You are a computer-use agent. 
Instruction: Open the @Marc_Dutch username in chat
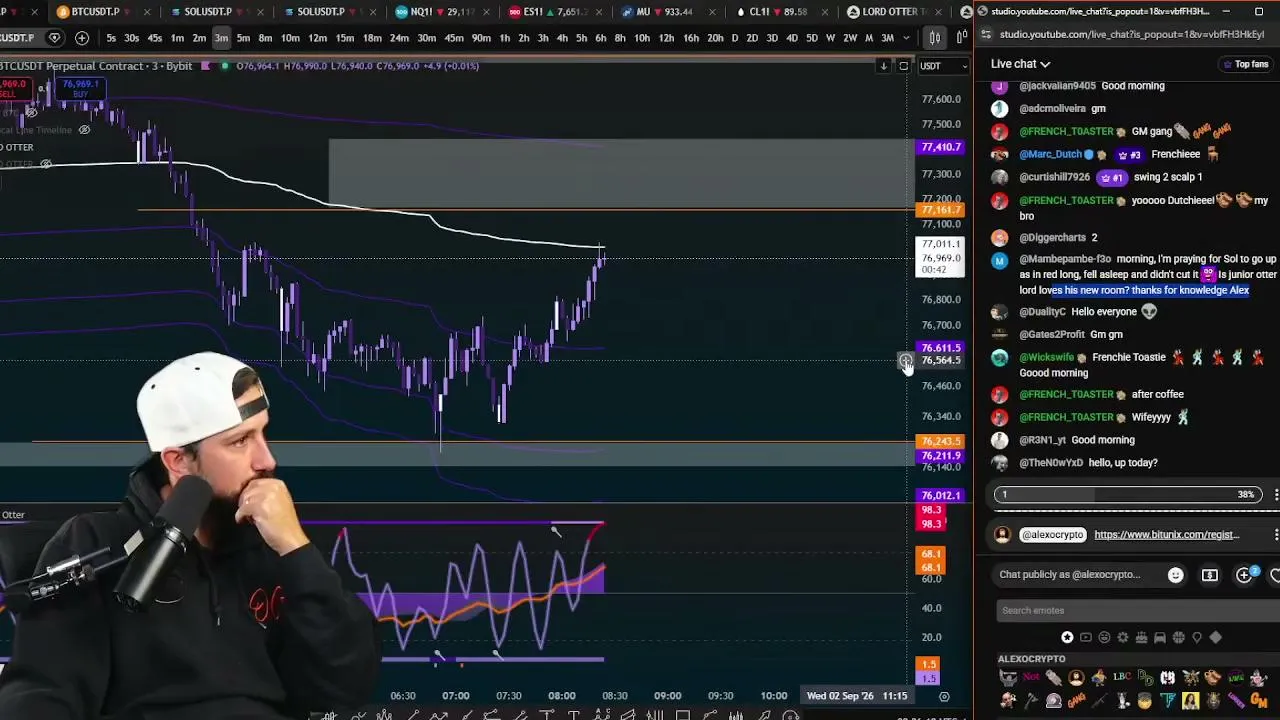tap(1051, 155)
